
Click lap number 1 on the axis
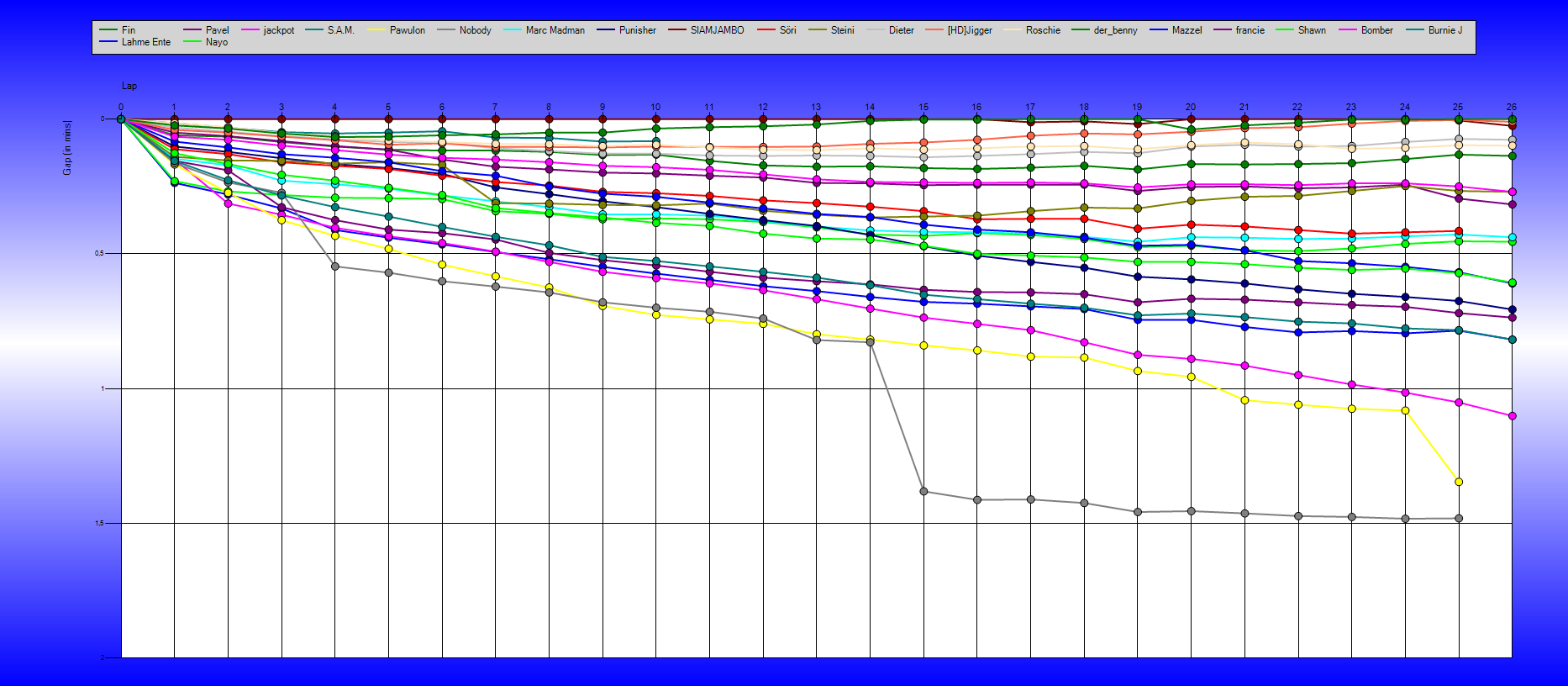pyautogui.click(x=174, y=108)
